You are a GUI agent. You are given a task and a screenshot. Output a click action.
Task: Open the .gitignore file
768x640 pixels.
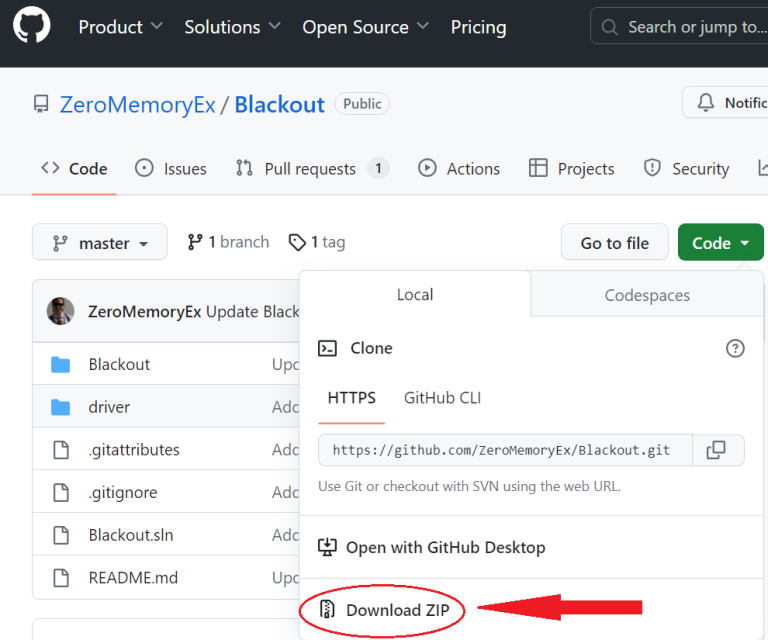click(123, 492)
